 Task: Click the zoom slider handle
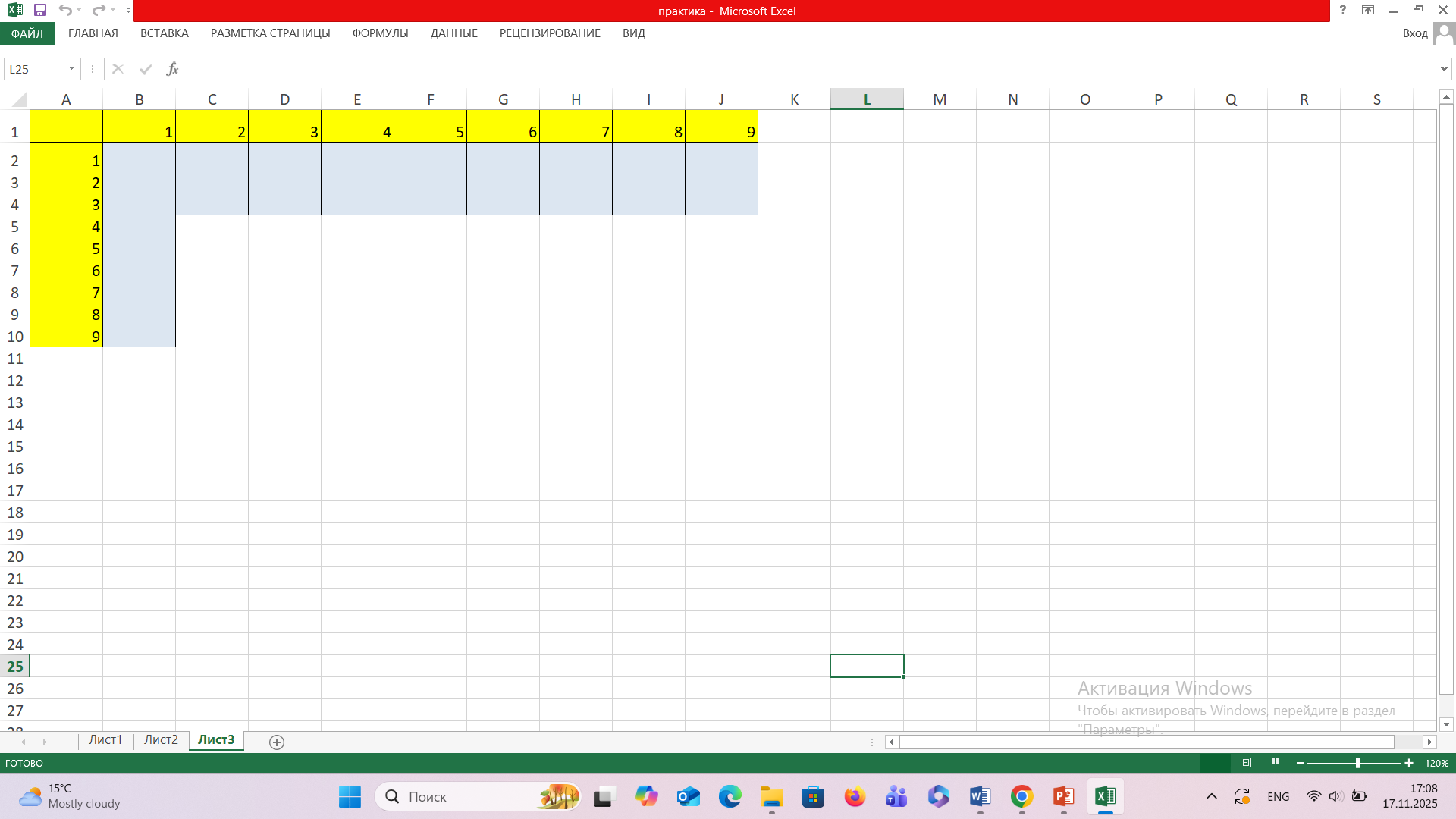pyautogui.click(x=1357, y=763)
